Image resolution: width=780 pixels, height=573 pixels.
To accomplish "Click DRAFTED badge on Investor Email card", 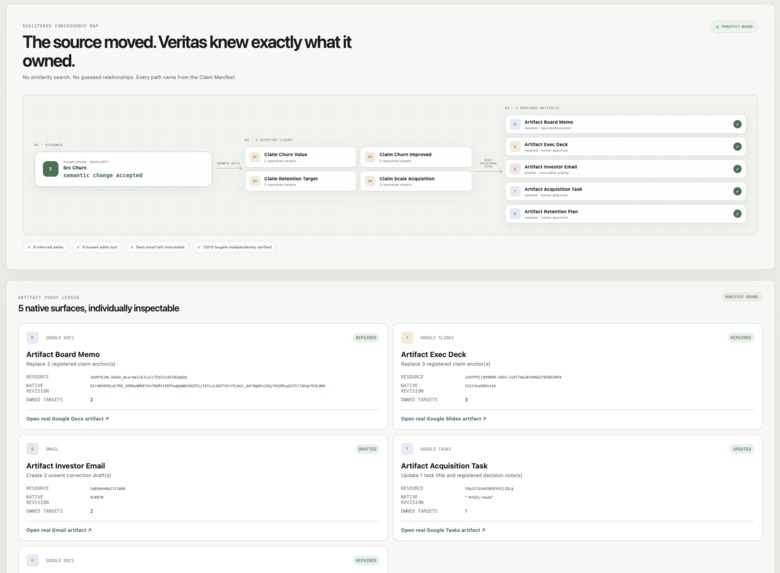I will click(367, 449).
